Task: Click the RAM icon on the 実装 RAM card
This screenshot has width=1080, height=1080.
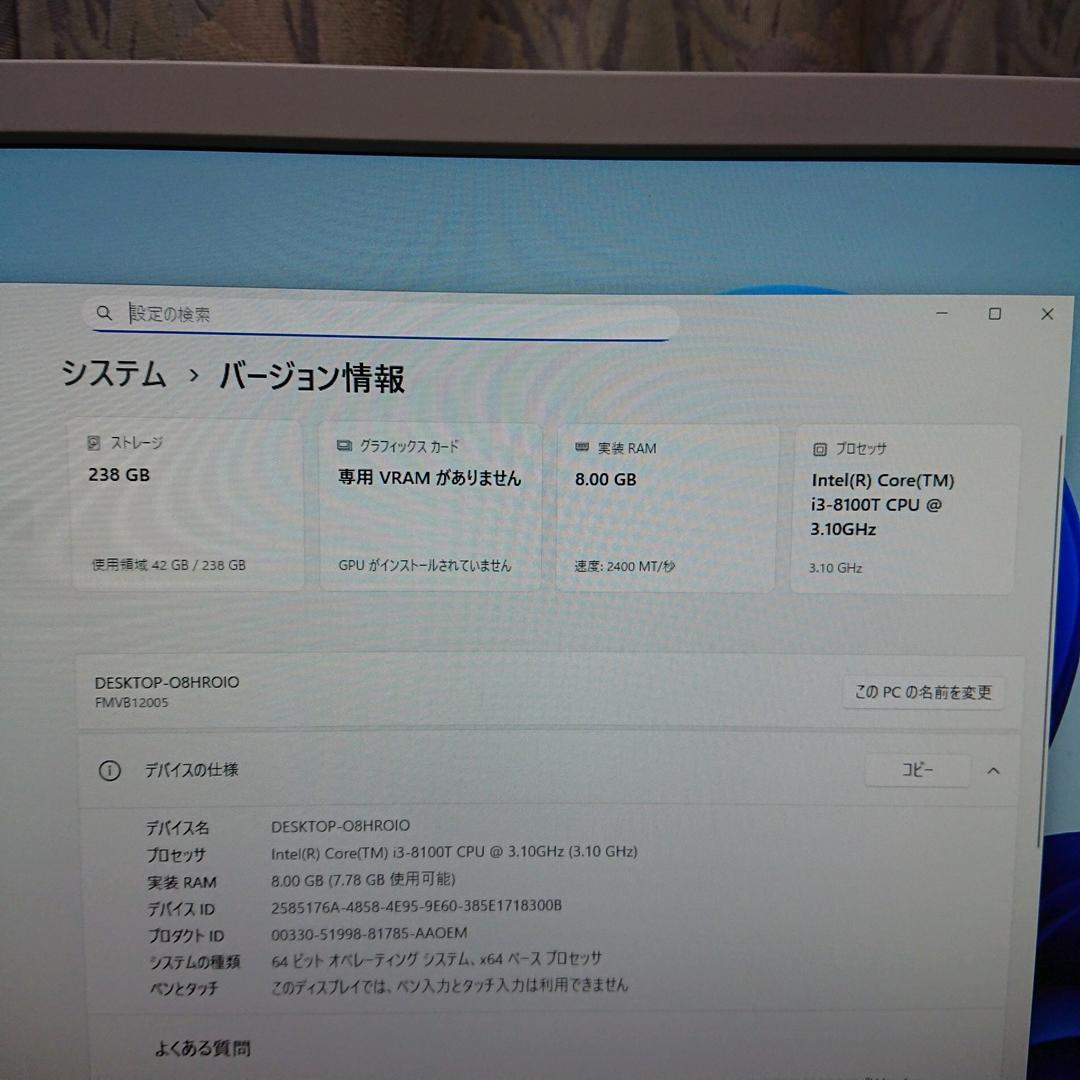Action: coord(580,448)
